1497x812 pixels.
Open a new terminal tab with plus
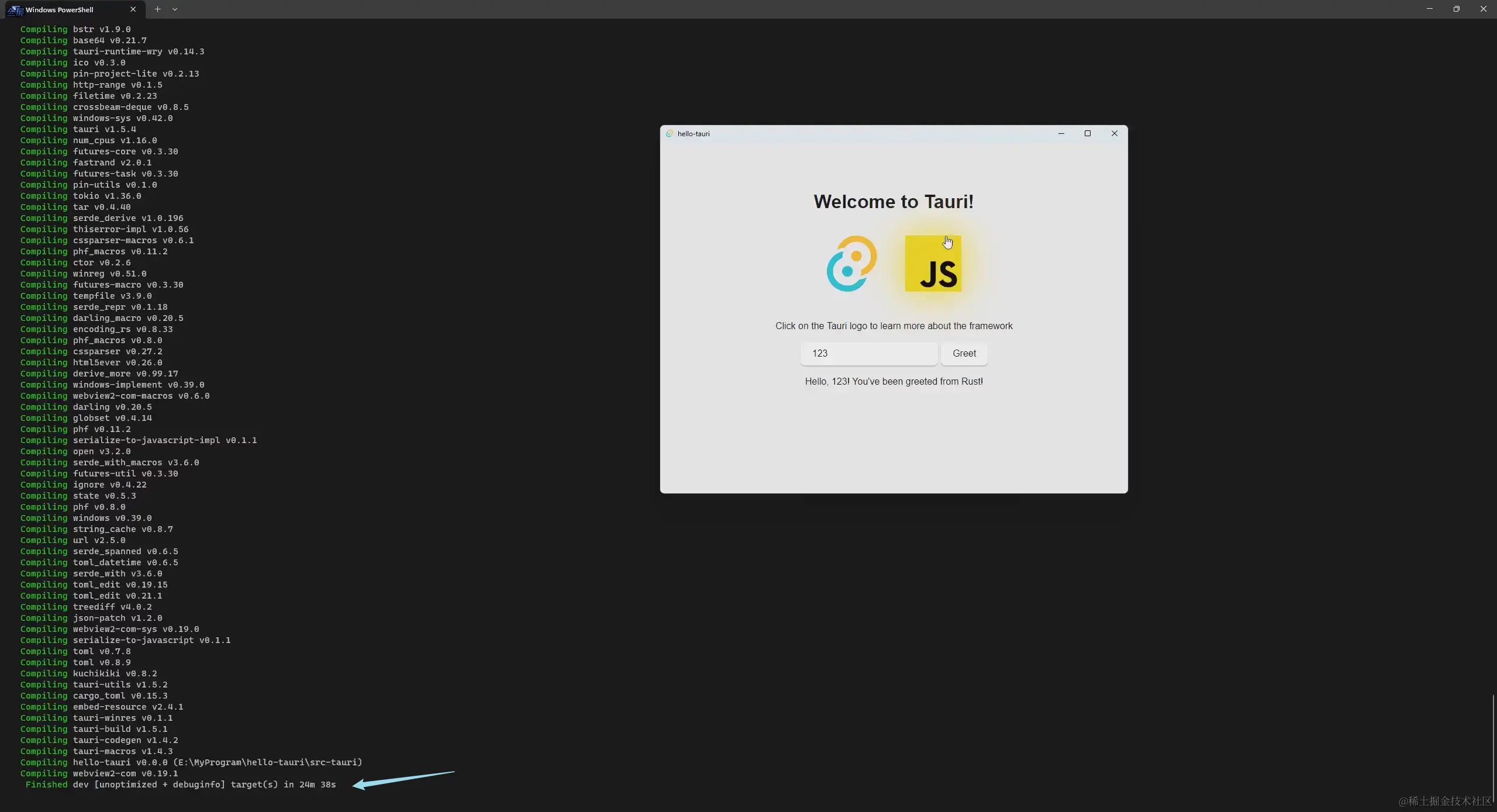[x=157, y=9]
